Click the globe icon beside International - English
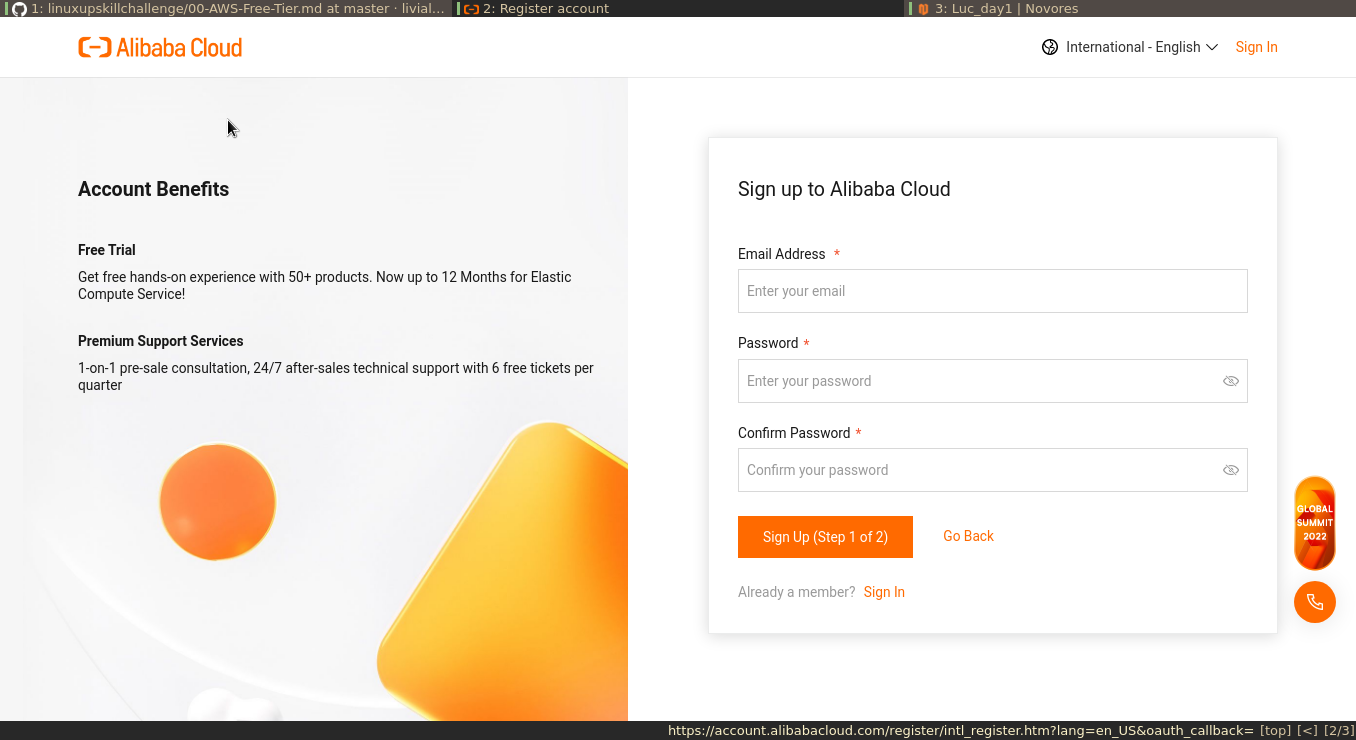 click(x=1050, y=47)
